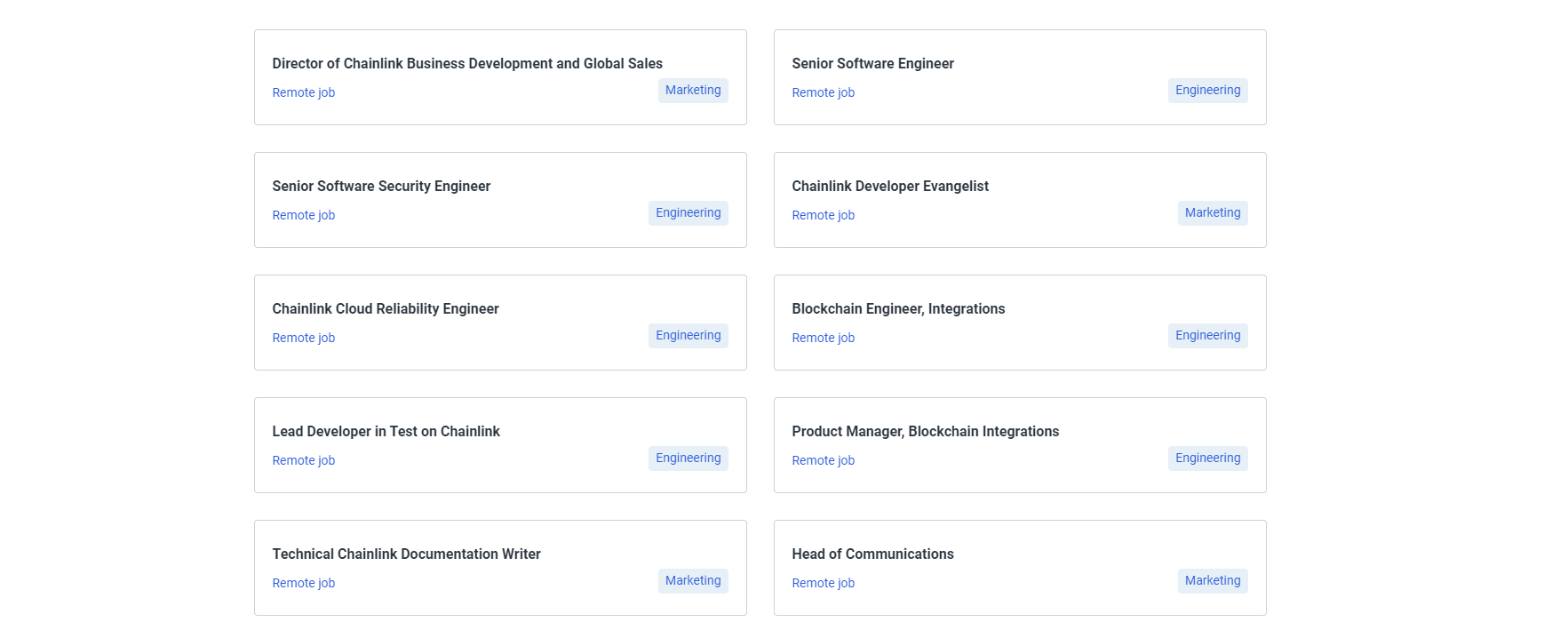Click Marketing tag on Technical Documentation Writer card
This screenshot has width=1568, height=630.
(693, 581)
